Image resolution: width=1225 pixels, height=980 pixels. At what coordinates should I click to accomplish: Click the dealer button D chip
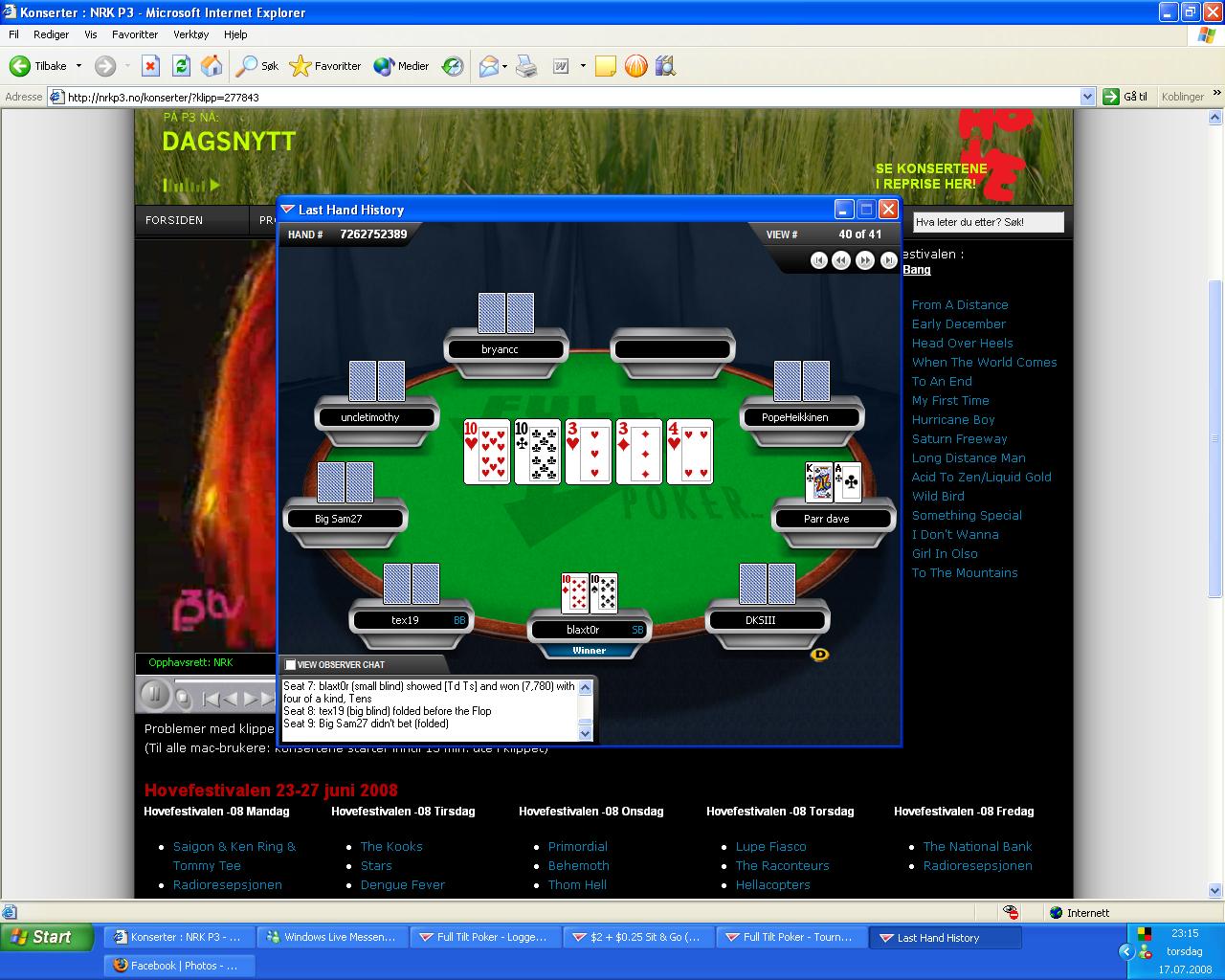coord(819,655)
